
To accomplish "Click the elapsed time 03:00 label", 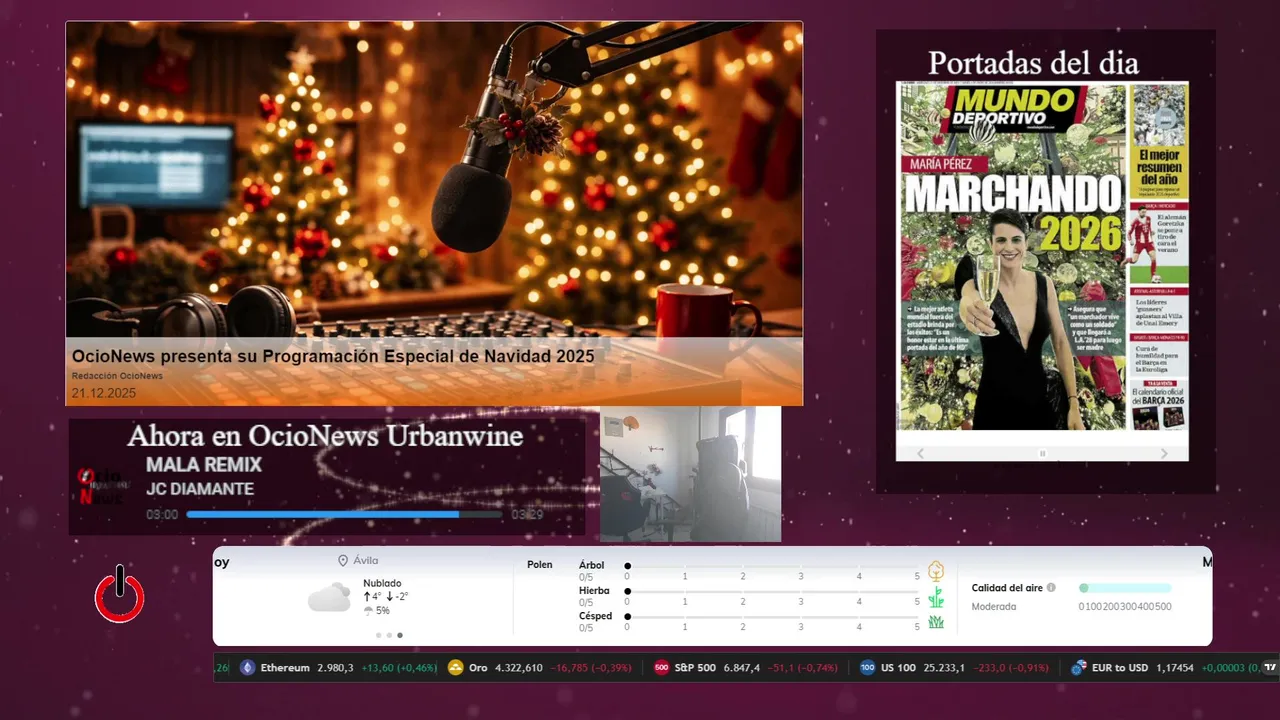I will pos(162,515).
